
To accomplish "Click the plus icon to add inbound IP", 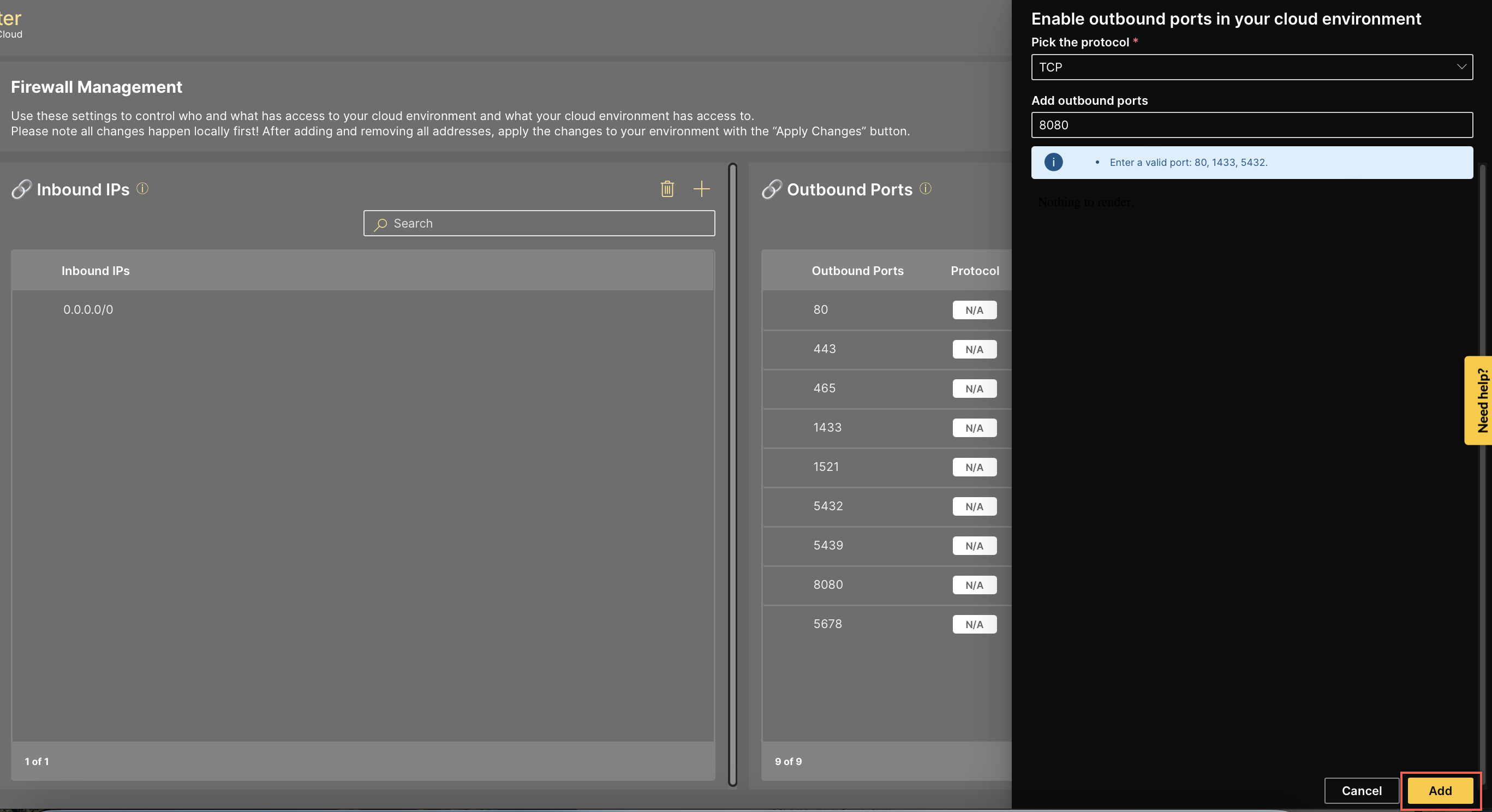I will coord(701,189).
